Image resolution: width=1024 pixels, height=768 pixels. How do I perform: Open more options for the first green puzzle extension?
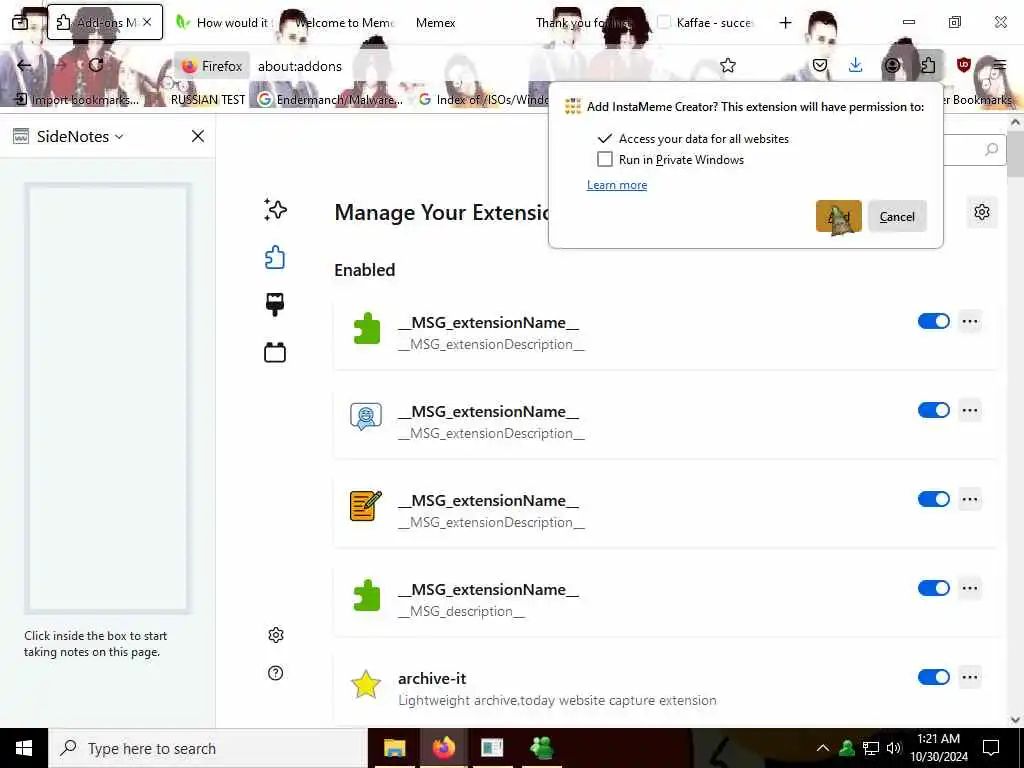[970, 321]
